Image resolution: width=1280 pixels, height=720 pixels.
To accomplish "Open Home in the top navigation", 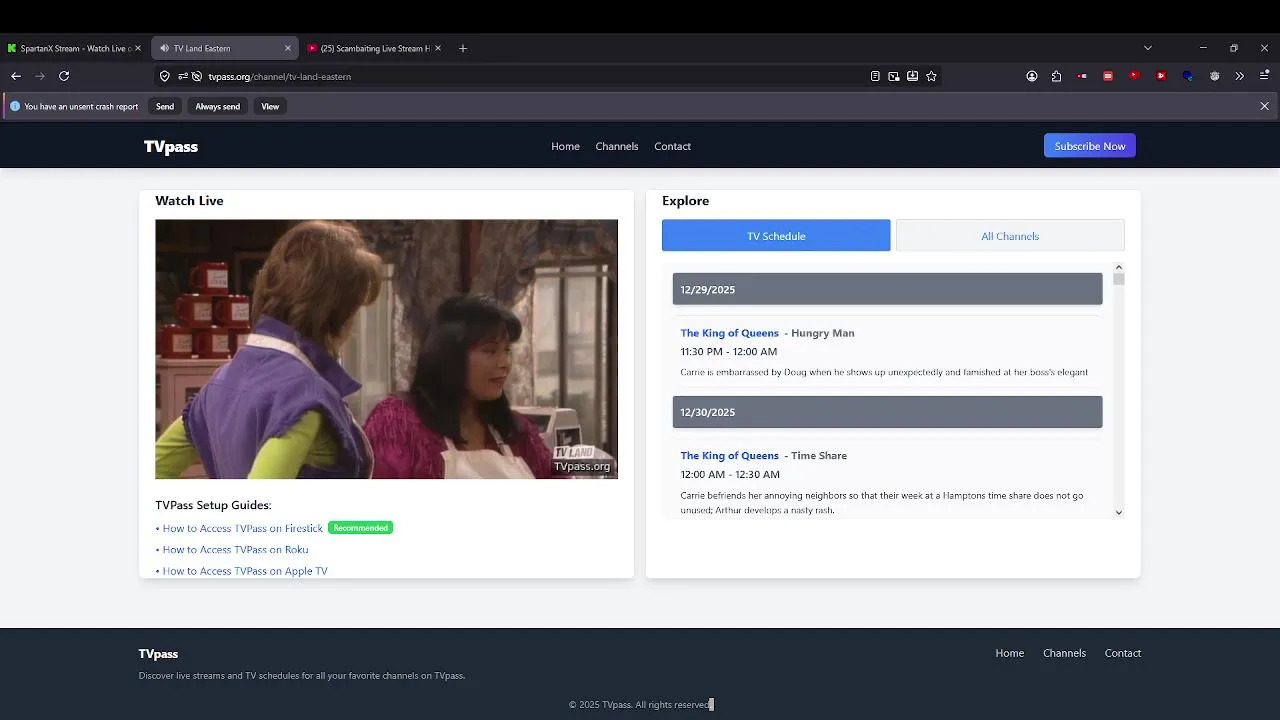I will [565, 146].
